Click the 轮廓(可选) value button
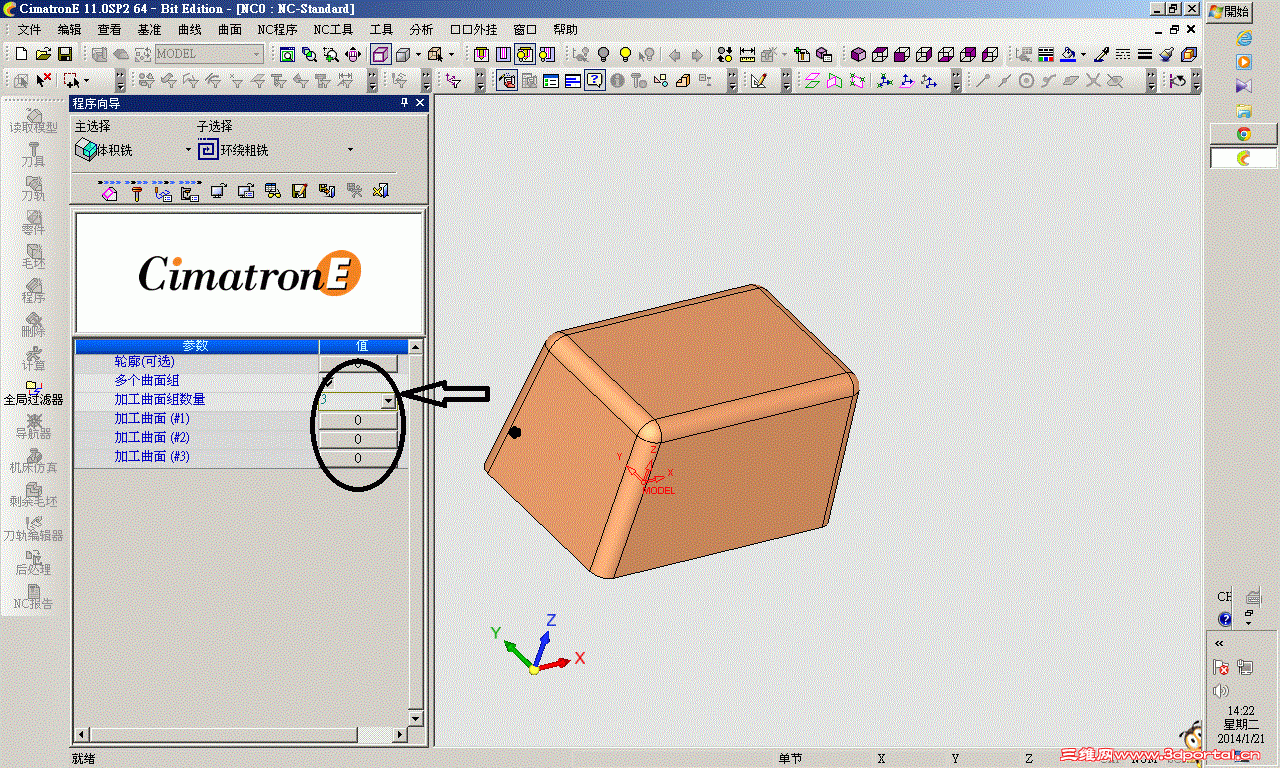 358,364
